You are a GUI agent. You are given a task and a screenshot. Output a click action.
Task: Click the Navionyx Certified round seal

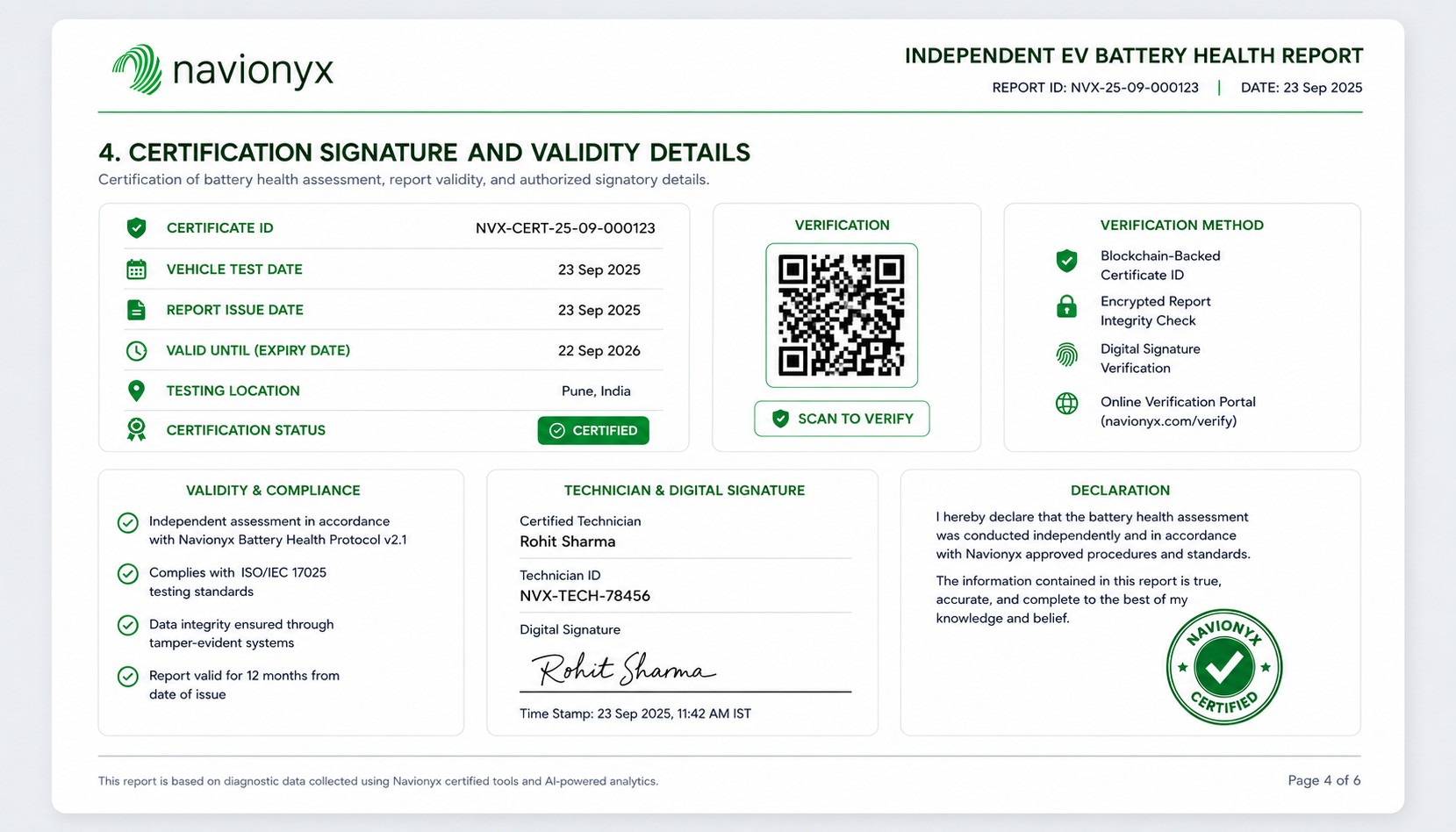point(1223,667)
